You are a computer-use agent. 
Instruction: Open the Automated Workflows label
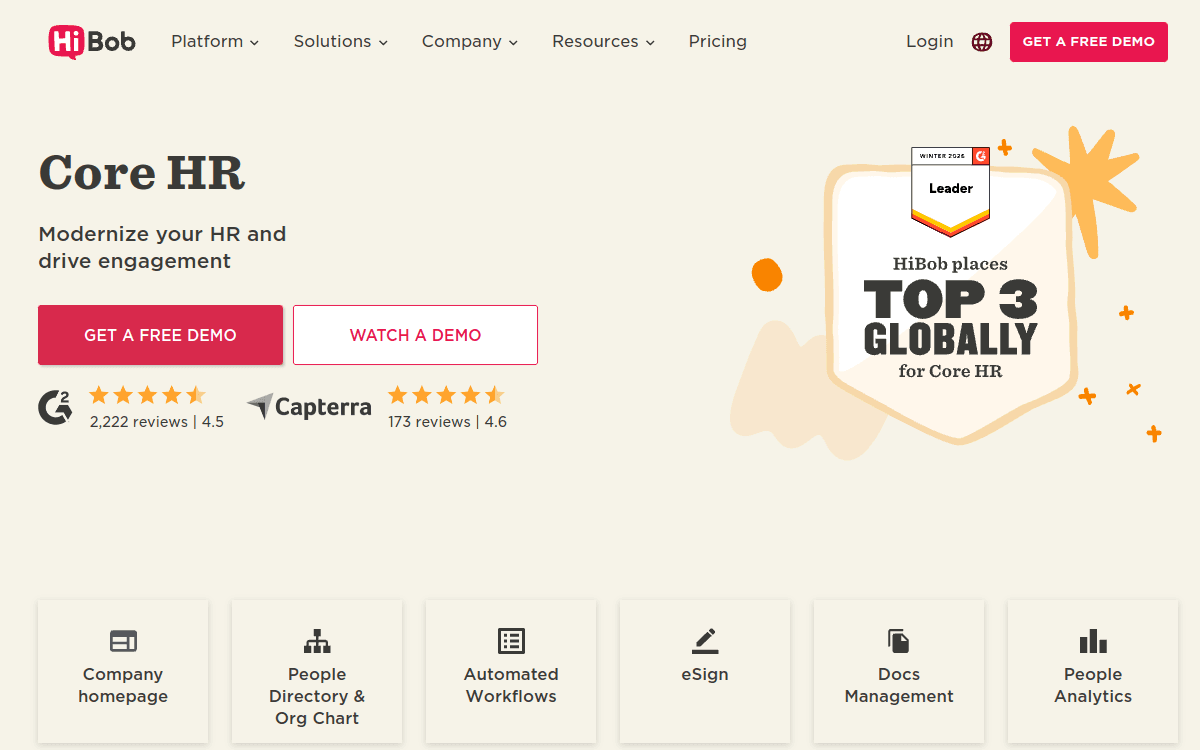coord(511,686)
